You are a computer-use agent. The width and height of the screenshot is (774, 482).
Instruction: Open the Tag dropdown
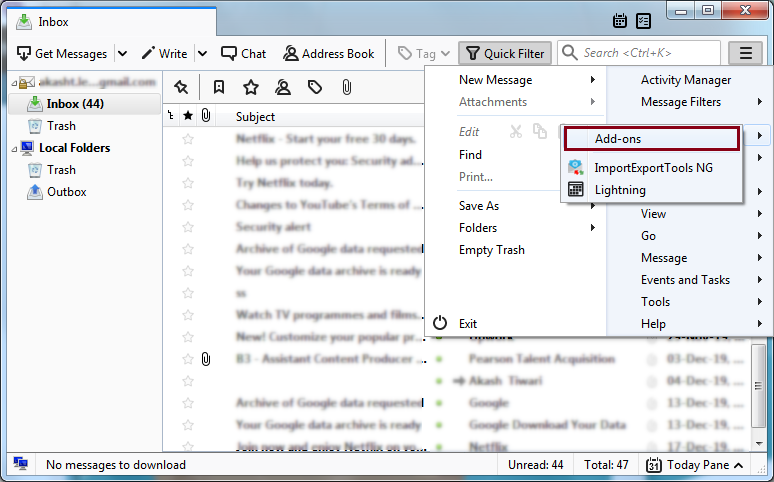pyautogui.click(x=424, y=53)
